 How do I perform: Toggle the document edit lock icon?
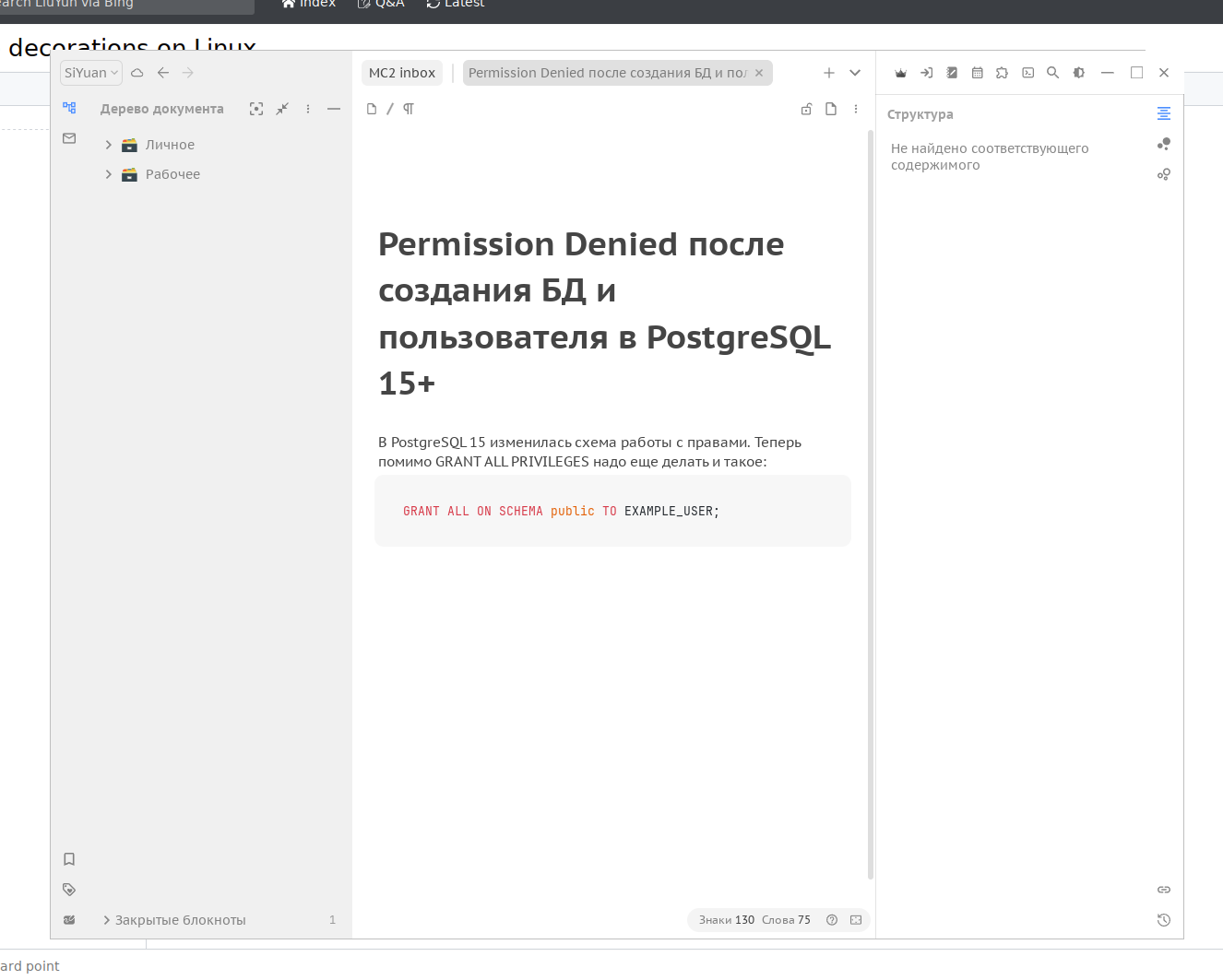806,109
